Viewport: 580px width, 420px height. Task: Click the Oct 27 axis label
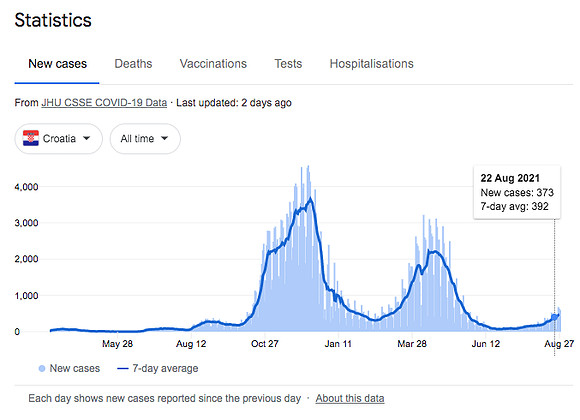click(x=264, y=344)
